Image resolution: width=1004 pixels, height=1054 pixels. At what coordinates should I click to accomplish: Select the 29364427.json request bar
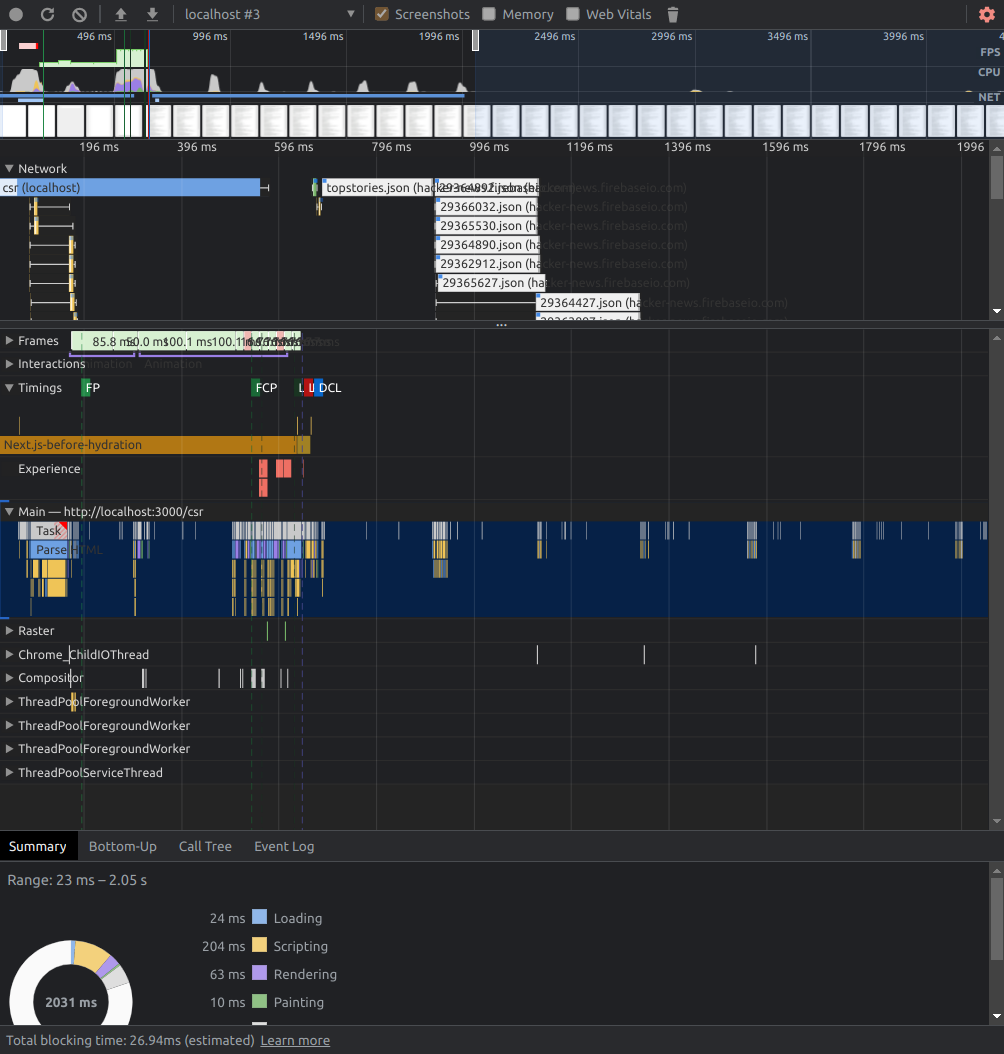pyautogui.click(x=588, y=302)
